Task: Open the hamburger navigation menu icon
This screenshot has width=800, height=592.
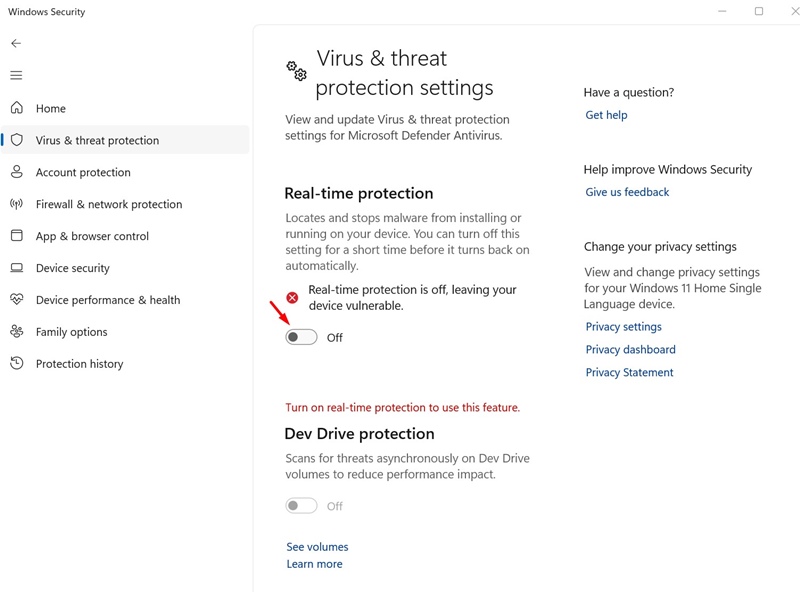Action: pos(16,75)
